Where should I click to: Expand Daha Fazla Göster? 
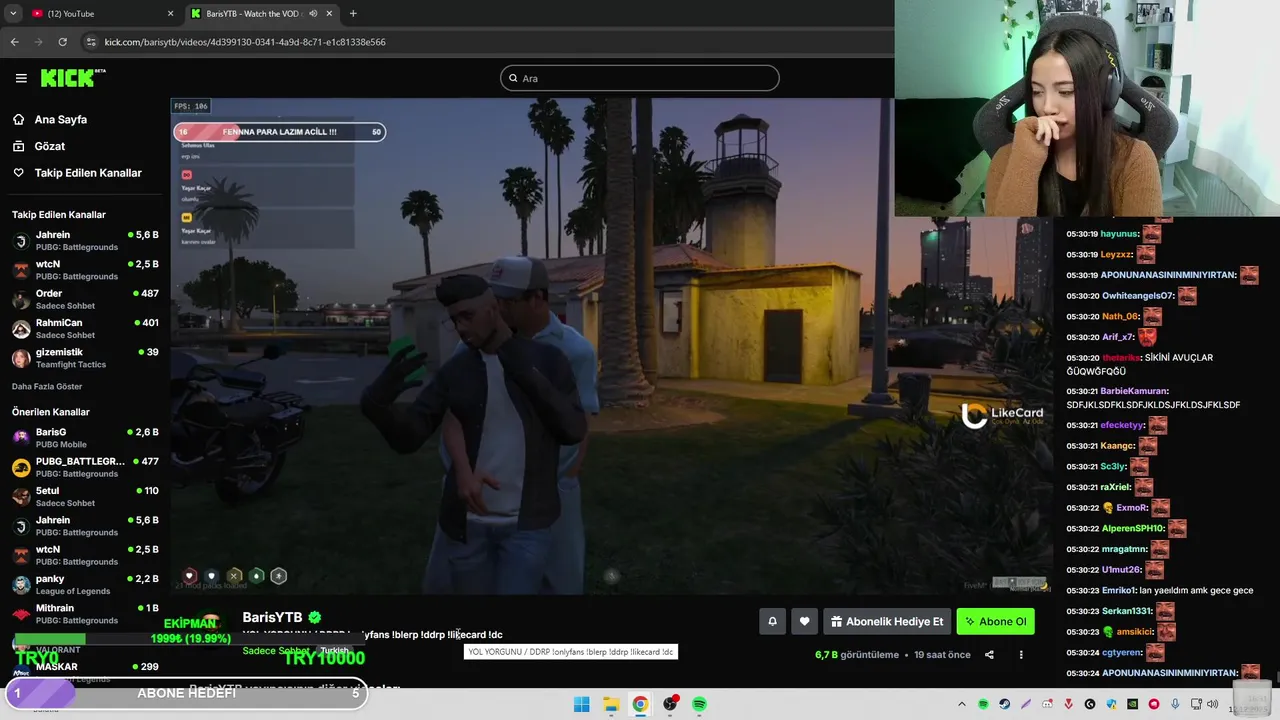click(x=47, y=386)
